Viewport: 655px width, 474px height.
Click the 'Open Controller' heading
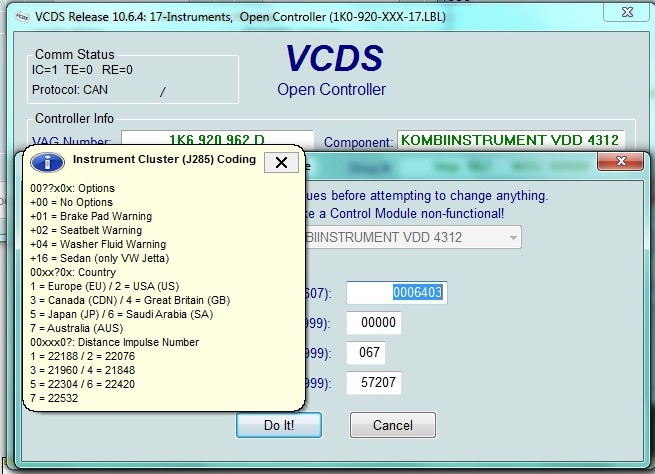pyautogui.click(x=332, y=89)
